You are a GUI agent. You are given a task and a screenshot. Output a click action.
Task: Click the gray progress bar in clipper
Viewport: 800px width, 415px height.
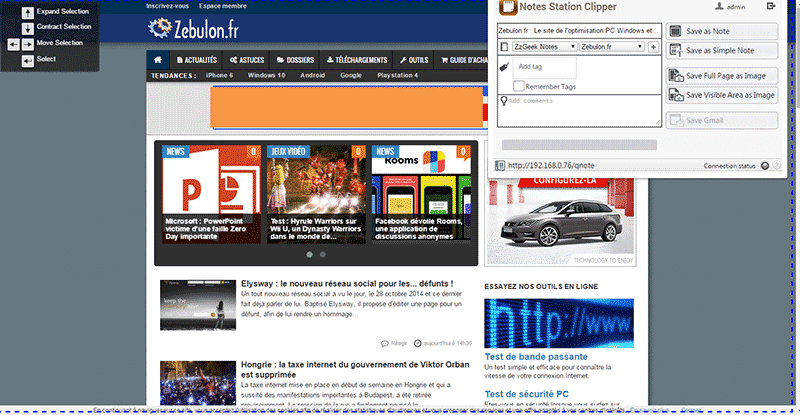click(579, 145)
